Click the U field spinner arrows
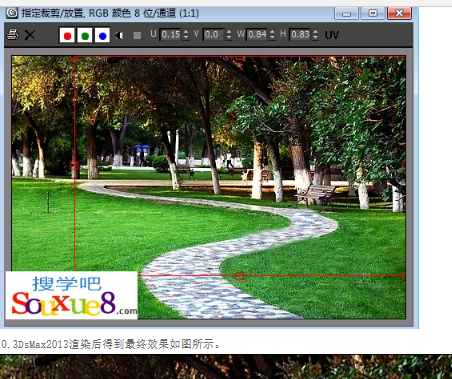This screenshot has width=452, height=379. 186,35
